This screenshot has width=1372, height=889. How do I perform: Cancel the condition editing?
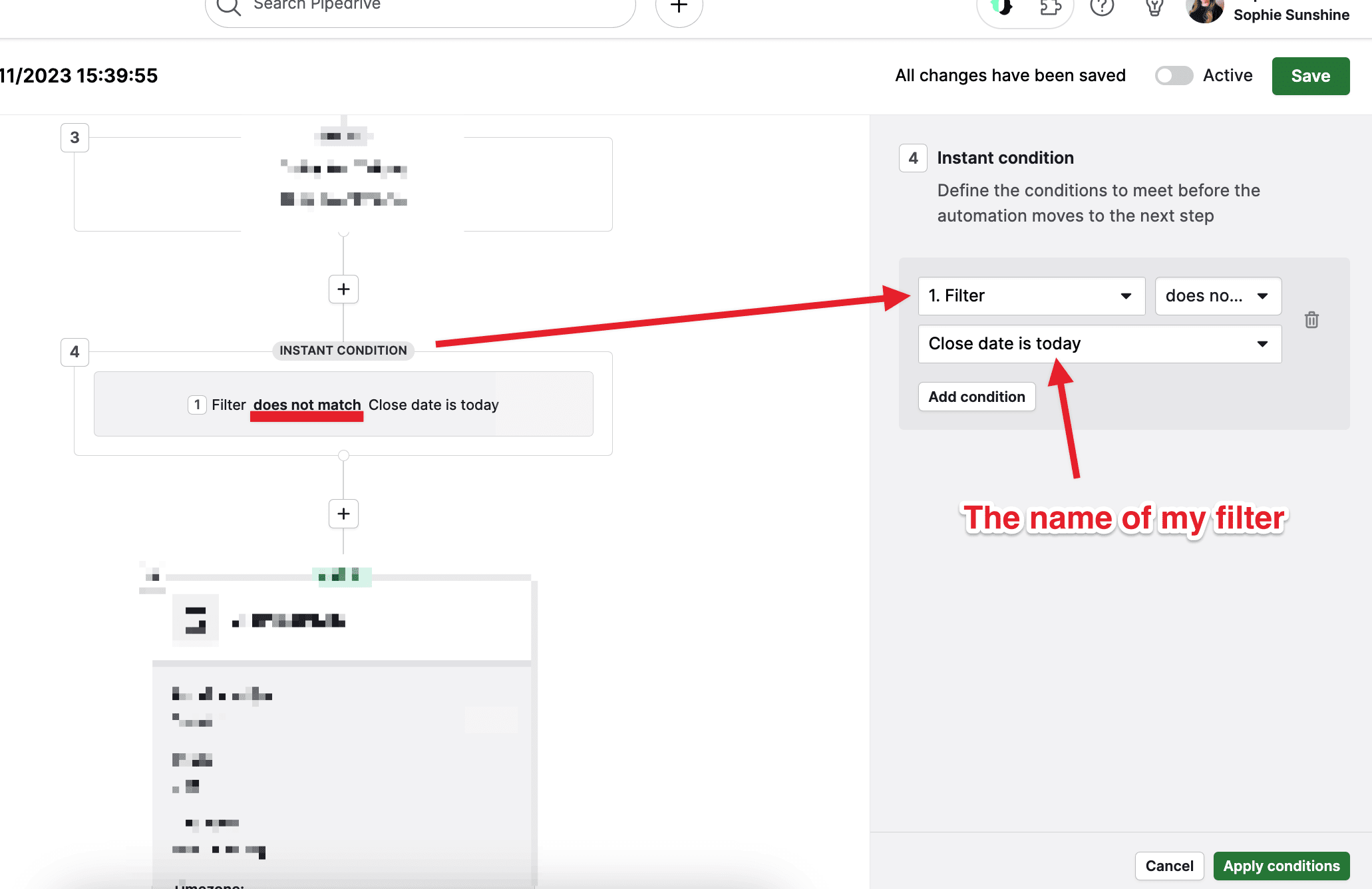pos(1169,866)
